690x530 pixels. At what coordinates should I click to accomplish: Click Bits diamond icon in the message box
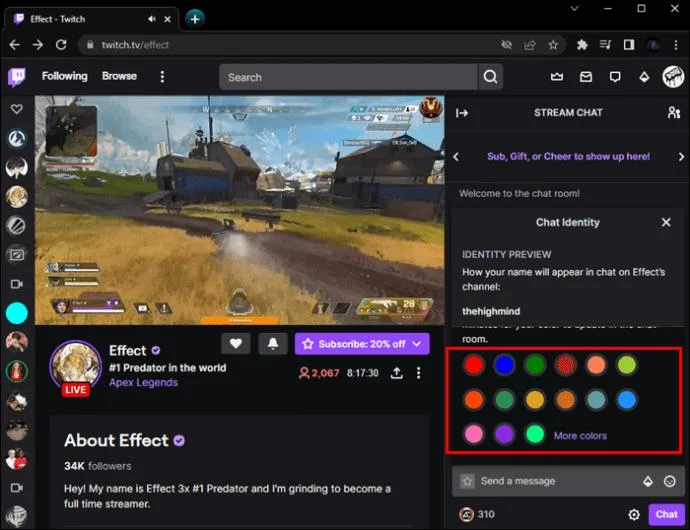click(648, 481)
